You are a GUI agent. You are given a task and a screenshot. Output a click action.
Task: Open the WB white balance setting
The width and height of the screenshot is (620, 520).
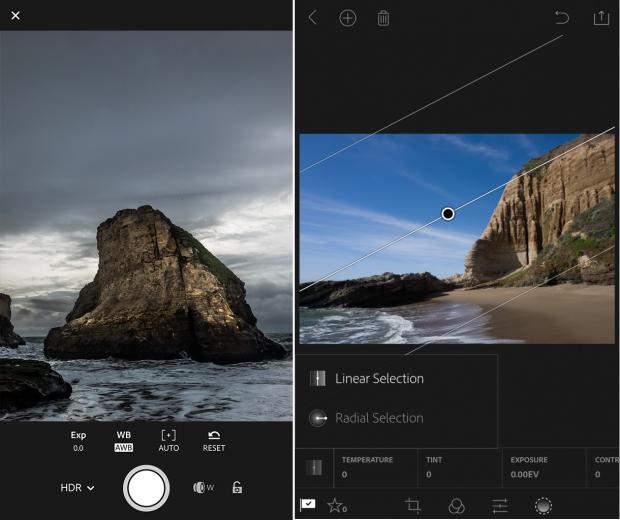[x=124, y=441]
